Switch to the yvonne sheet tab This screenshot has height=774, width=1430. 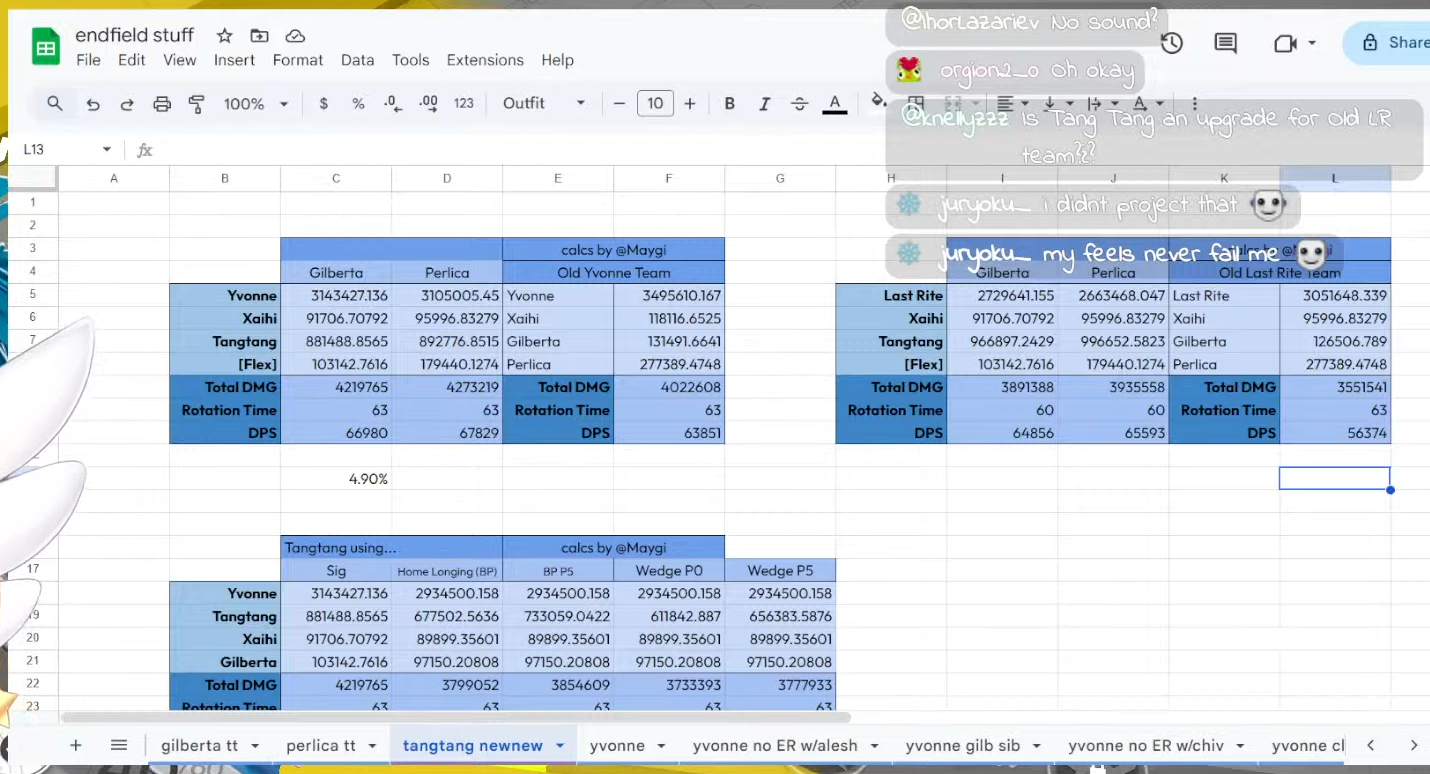(x=617, y=746)
